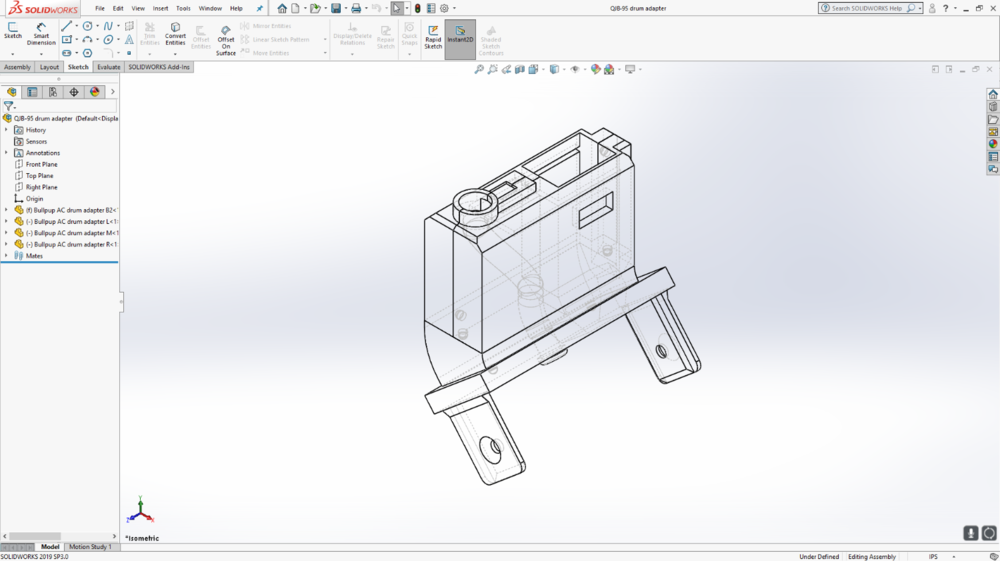This screenshot has width=1000, height=561.
Task: Toggle the Hide/Show Items eye icon
Action: 574,69
